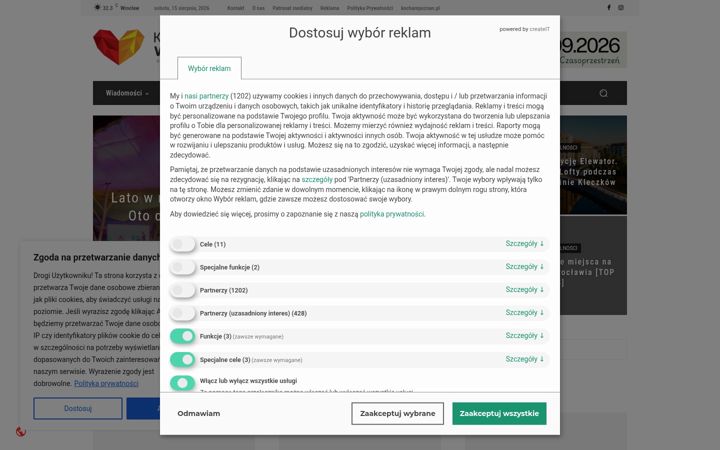The image size is (720, 450).
Task: Click the red cookie settings icon bottom-left
Action: (x=21, y=432)
